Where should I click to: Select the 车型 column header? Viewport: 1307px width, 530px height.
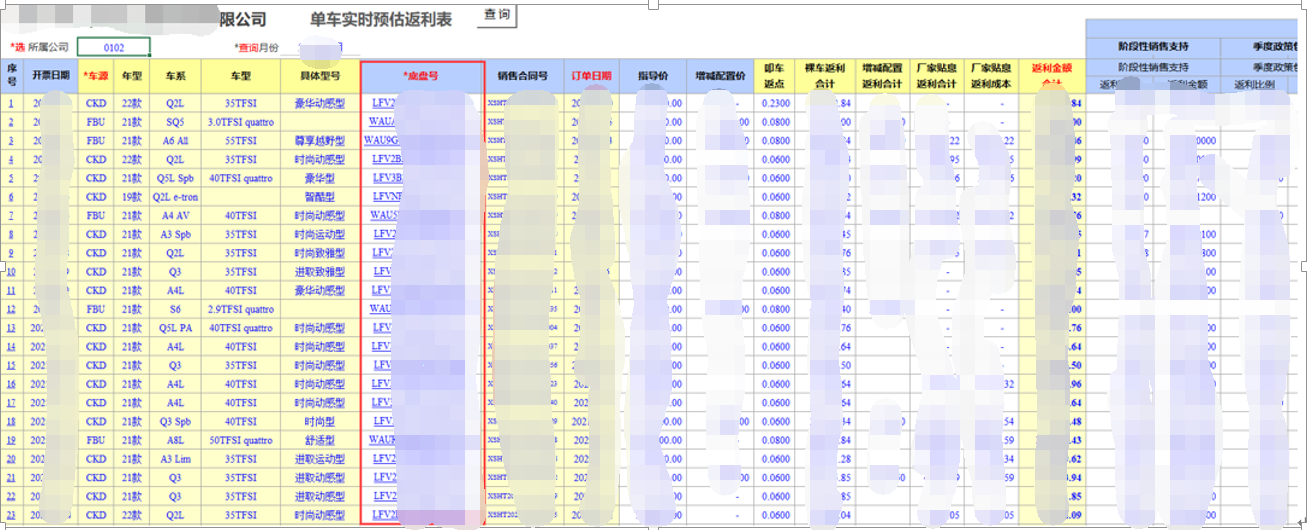240,75
